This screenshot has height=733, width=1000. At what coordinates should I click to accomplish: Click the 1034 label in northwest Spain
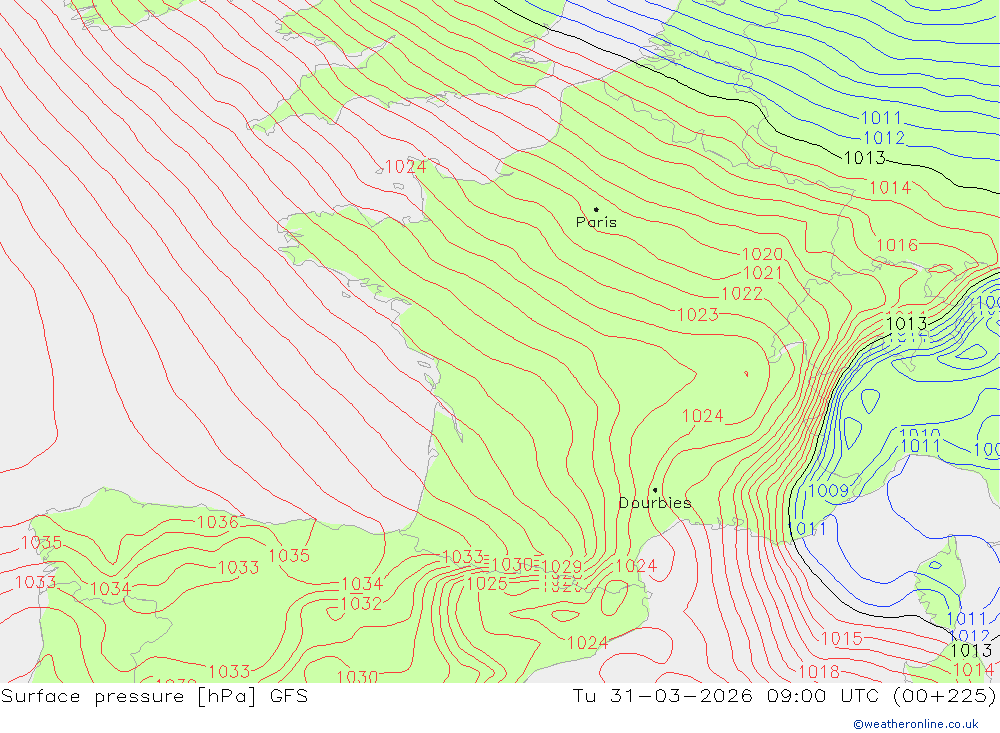click(110, 589)
